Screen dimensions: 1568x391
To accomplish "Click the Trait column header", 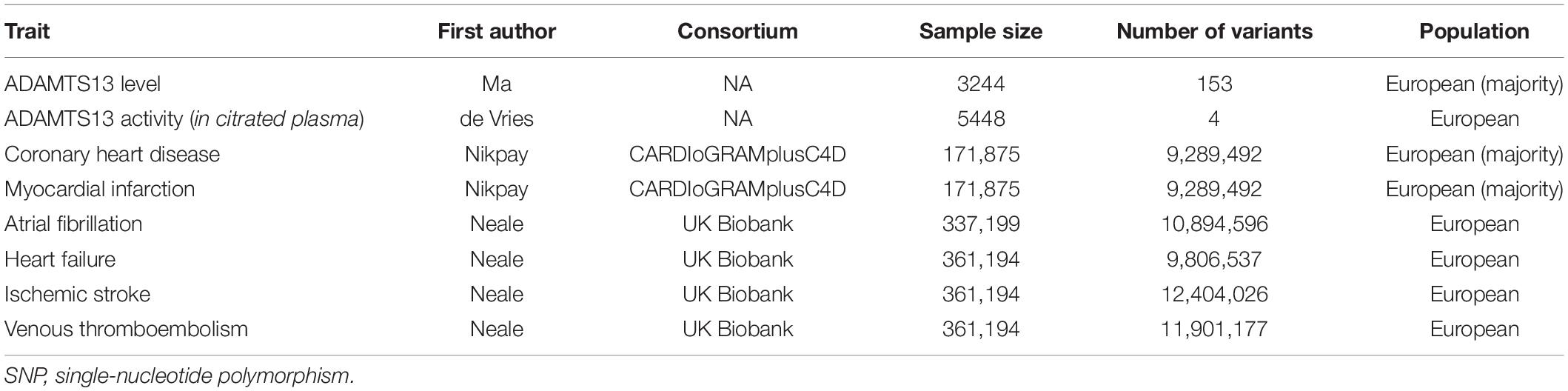I will (x=27, y=32).
